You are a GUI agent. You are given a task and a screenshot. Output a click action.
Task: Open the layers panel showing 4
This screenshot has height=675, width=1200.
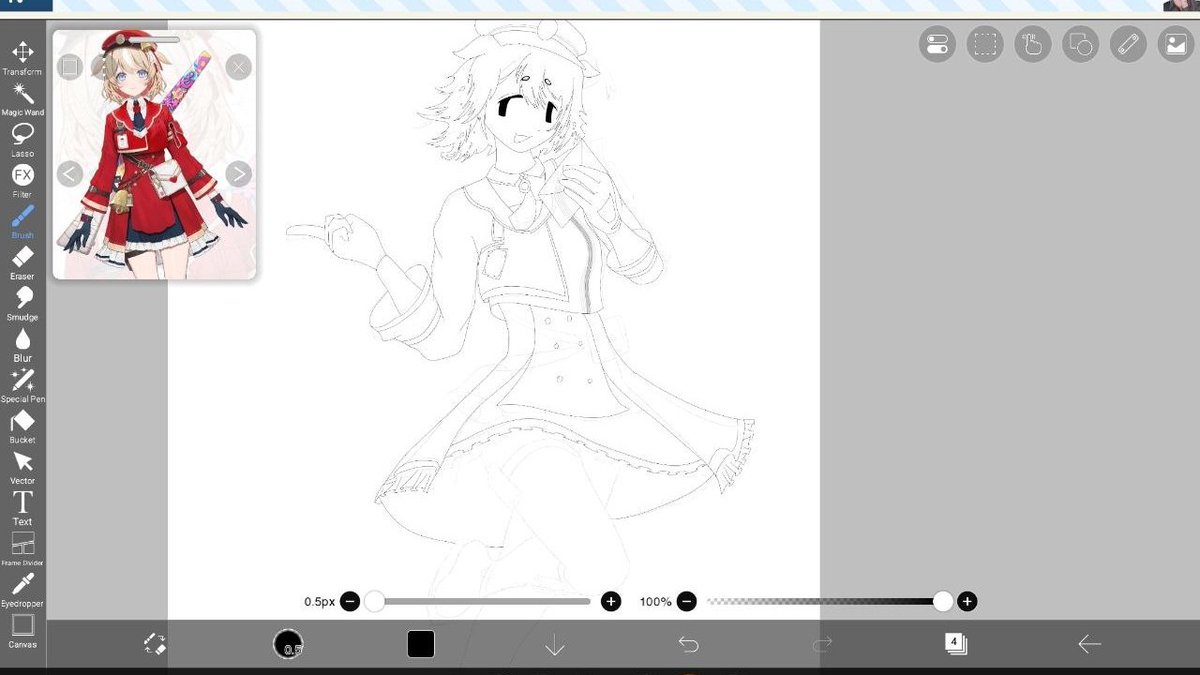955,644
